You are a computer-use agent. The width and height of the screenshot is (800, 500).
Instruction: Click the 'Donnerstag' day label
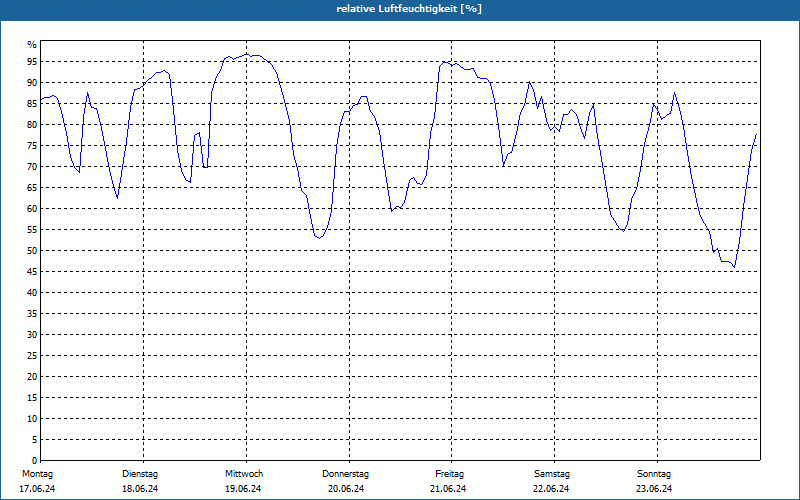coord(345,474)
